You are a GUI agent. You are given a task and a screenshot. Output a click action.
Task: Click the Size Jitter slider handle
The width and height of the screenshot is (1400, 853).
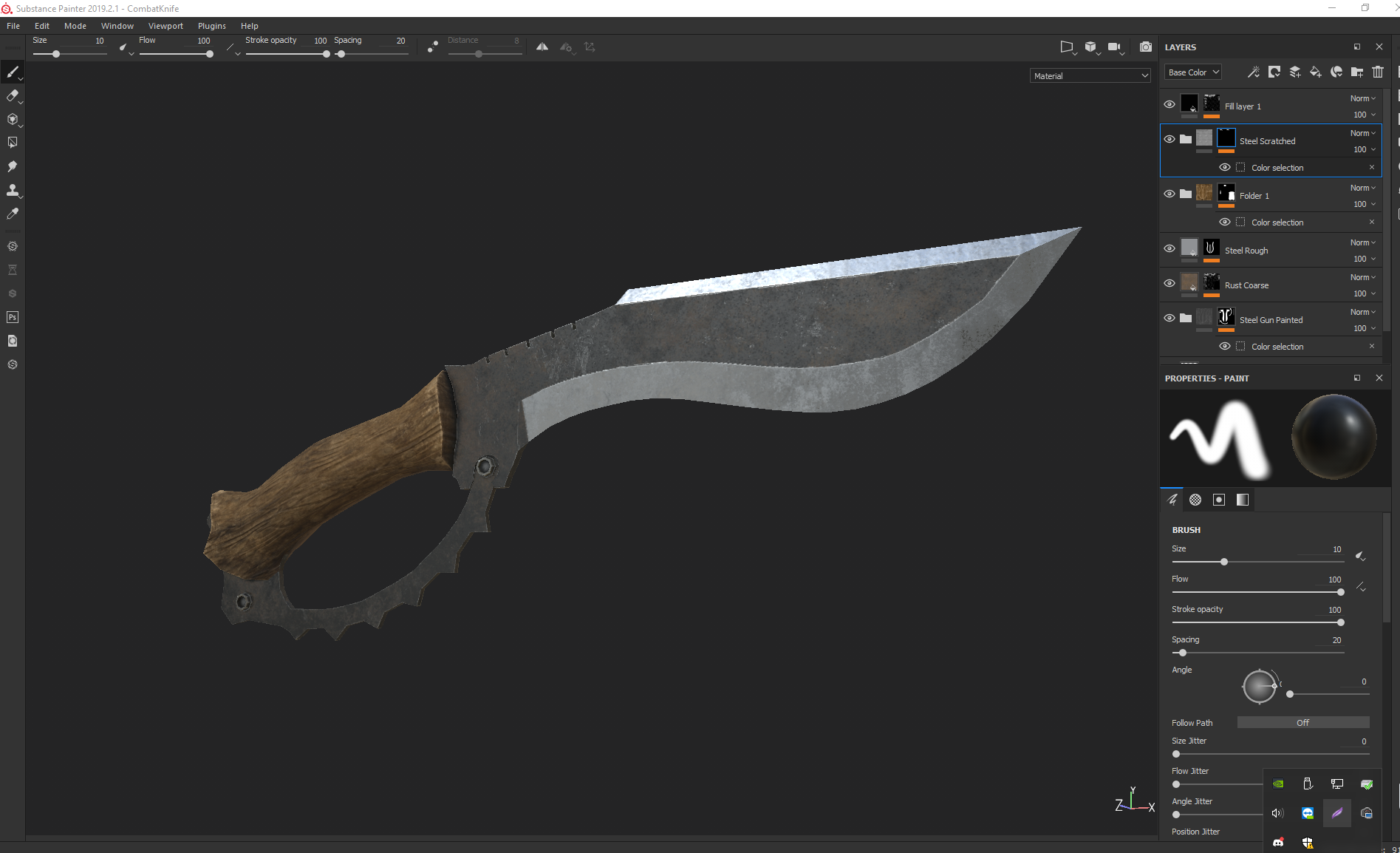[x=1176, y=754]
